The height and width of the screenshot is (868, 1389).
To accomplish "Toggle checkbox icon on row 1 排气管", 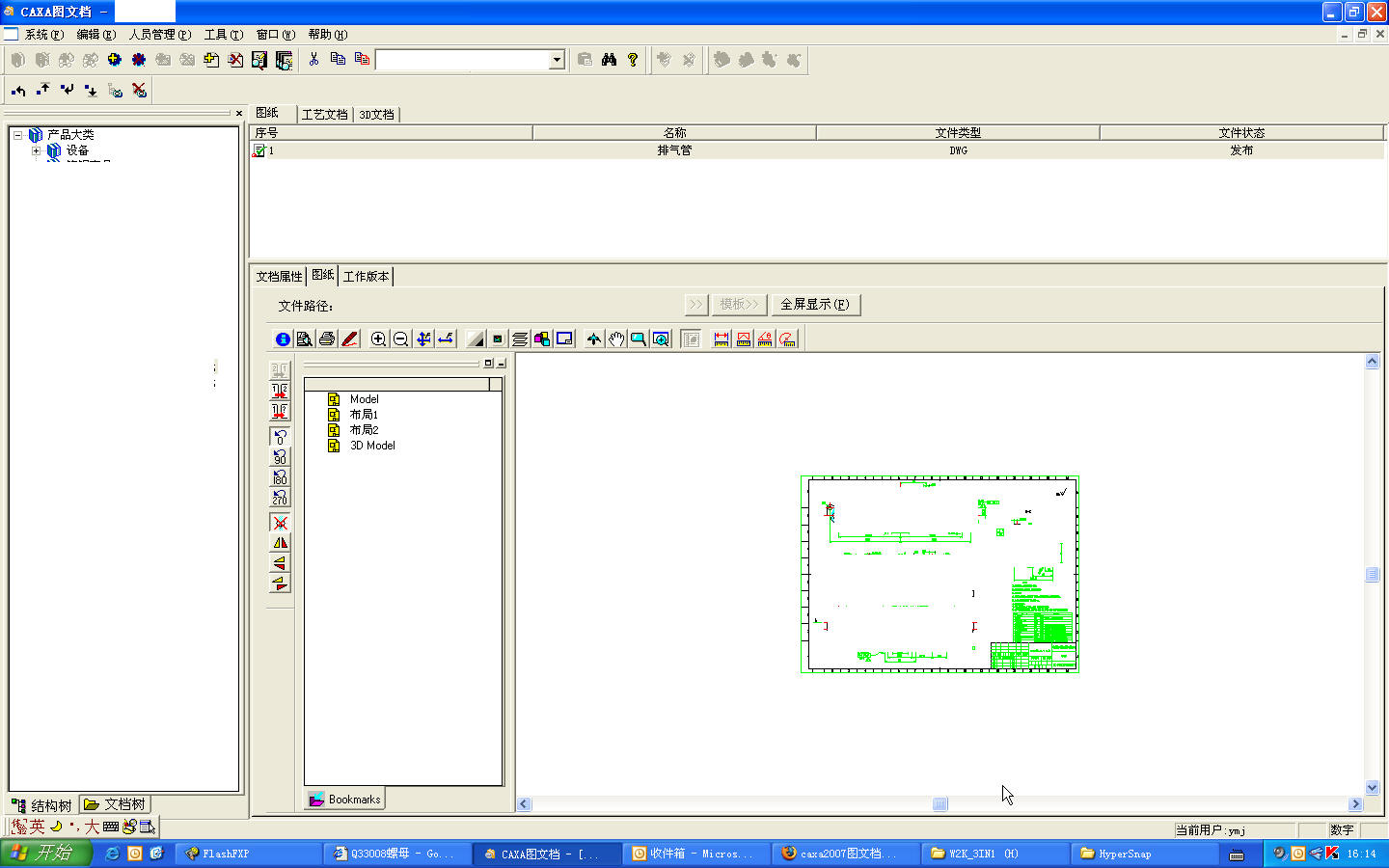I will (259, 150).
